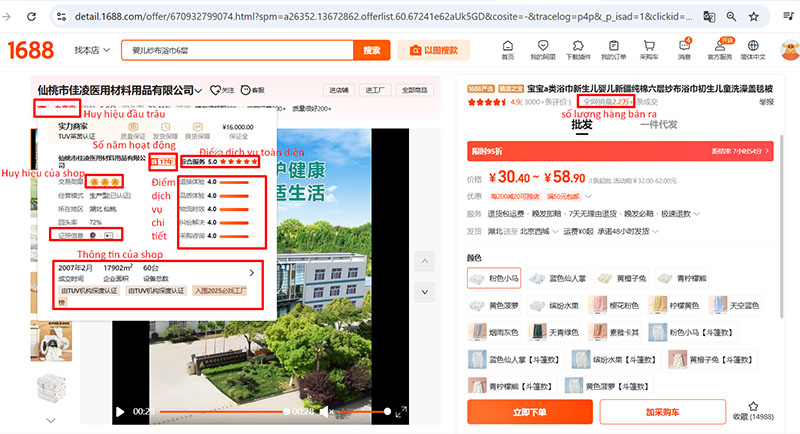Expand the company name dropdown chevron
Viewport: 800px width, 434px height.
(199, 90)
